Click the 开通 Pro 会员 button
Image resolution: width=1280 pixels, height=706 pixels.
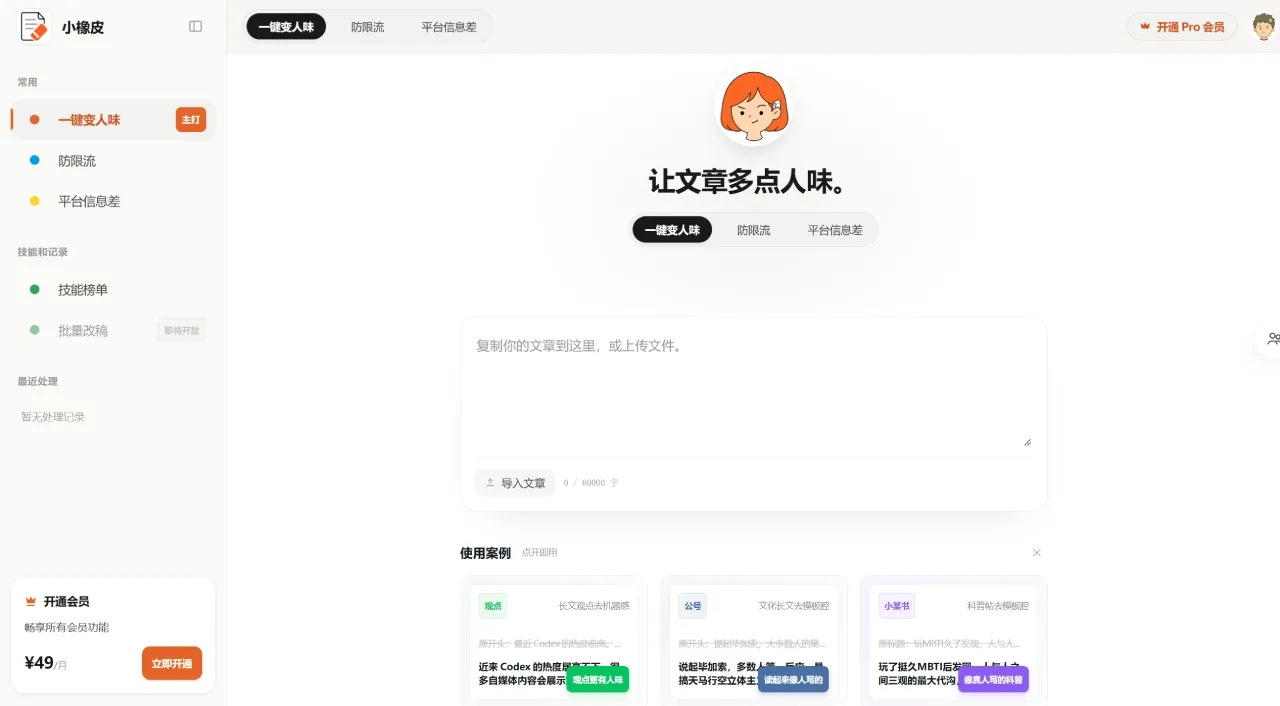point(1182,27)
